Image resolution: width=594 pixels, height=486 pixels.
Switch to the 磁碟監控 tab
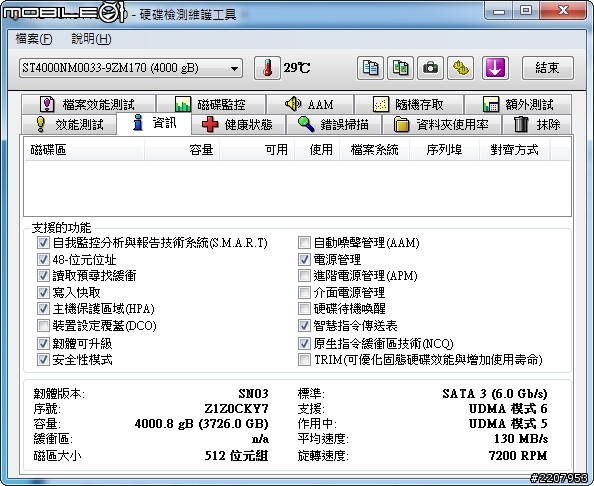pyautogui.click(x=211, y=104)
